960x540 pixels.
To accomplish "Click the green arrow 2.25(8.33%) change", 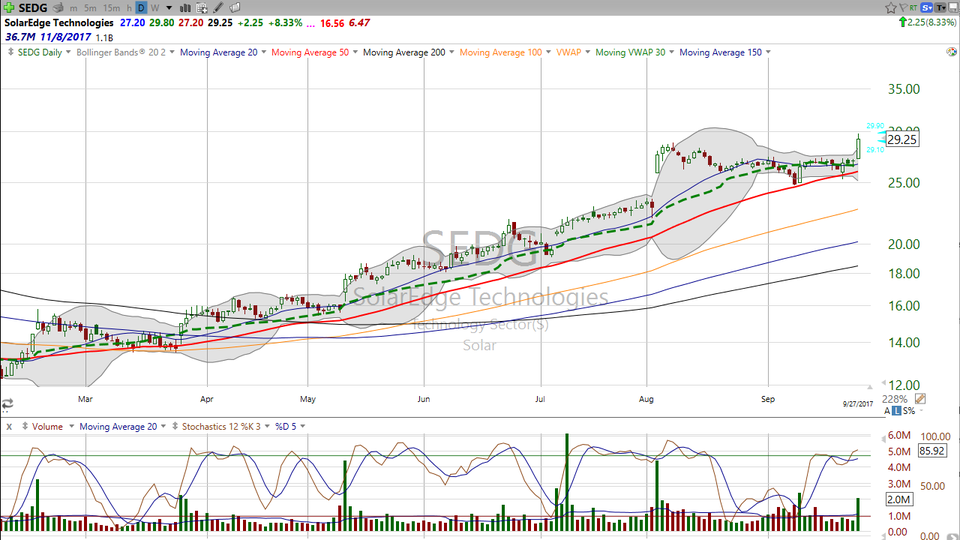I will tap(927, 23).
